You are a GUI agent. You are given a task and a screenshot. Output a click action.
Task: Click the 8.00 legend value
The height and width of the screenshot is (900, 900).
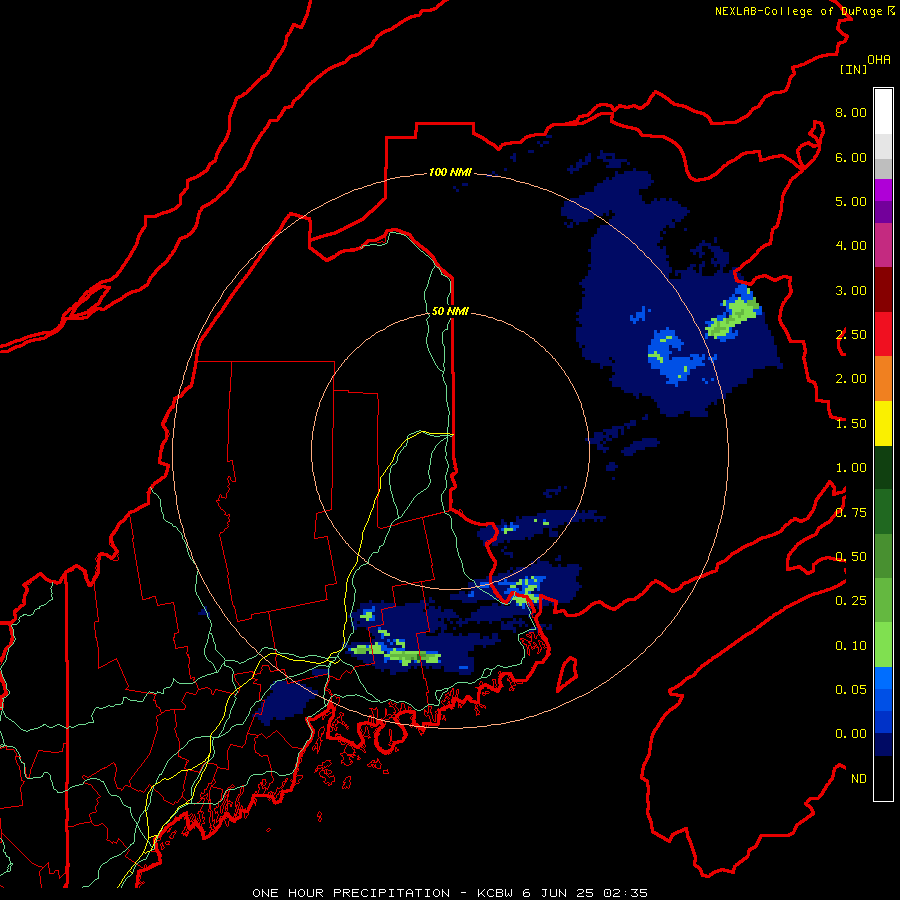[x=851, y=112]
